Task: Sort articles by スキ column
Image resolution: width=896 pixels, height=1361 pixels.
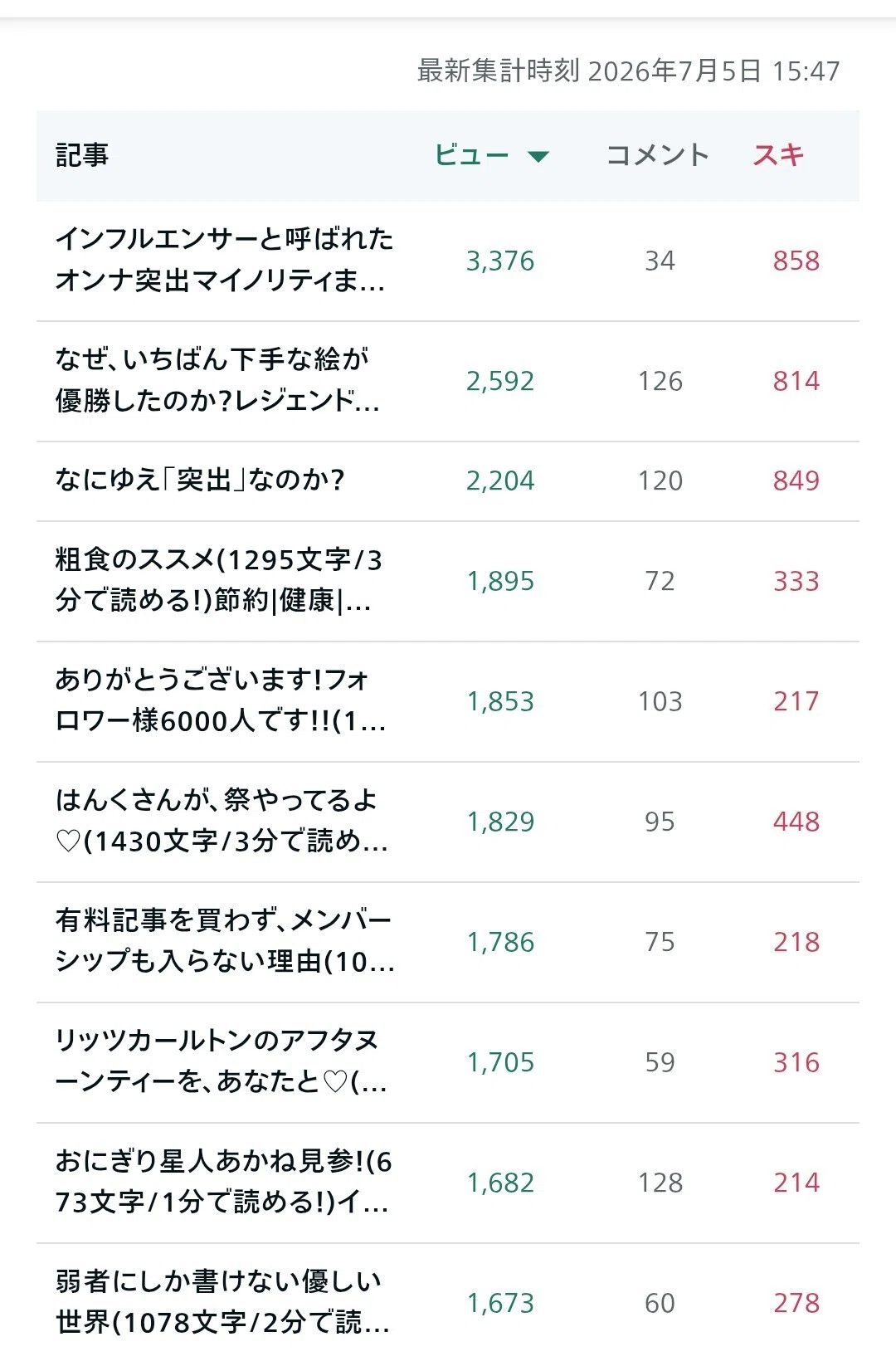Action: click(x=778, y=155)
